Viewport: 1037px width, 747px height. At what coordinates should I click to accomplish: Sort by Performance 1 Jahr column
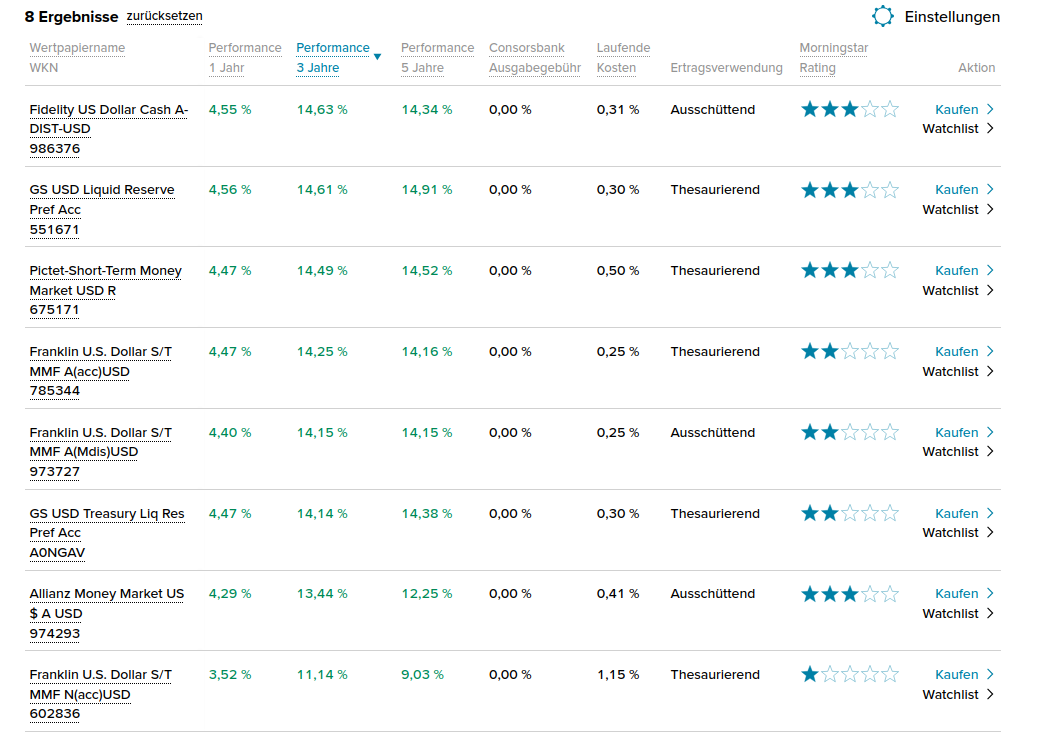[245, 48]
